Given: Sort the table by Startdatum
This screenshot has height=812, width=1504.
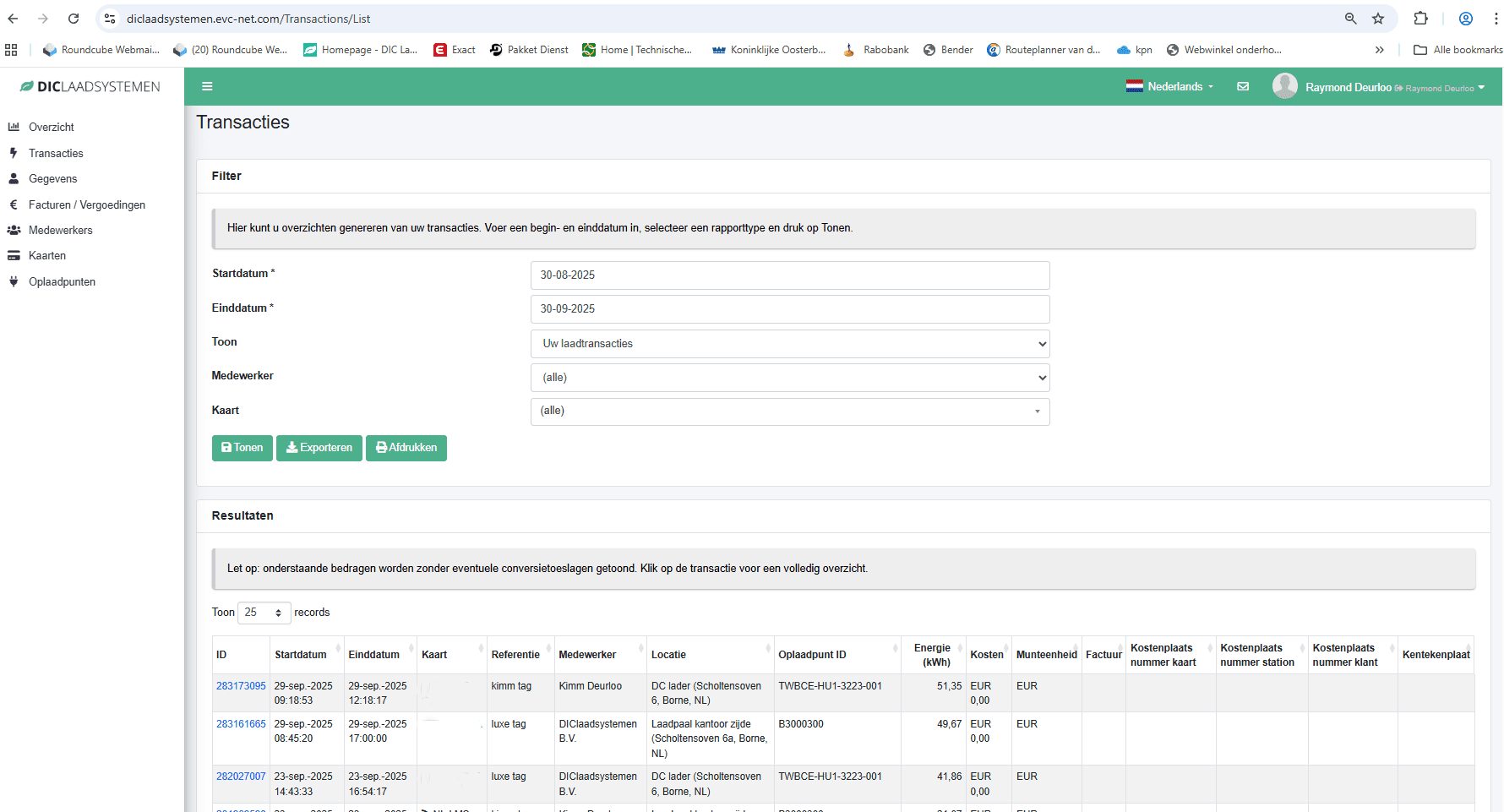Looking at the screenshot, I should [306, 655].
